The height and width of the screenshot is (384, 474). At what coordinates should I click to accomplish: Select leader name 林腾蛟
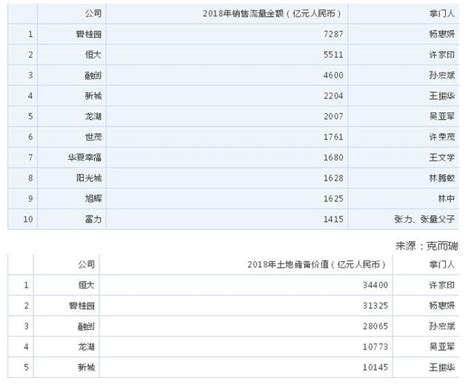point(442,178)
